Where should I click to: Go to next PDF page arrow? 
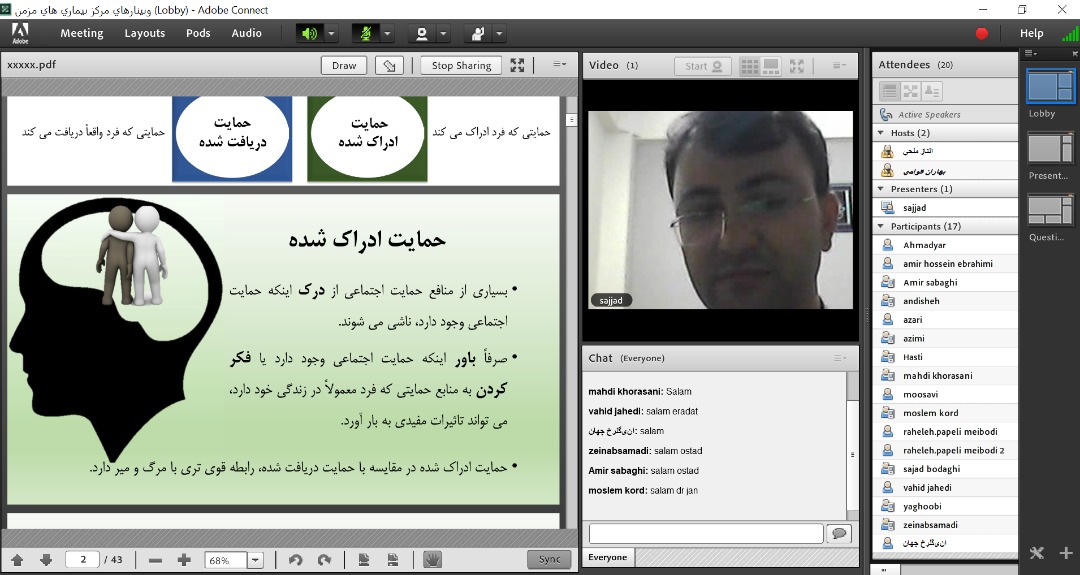coord(45,560)
